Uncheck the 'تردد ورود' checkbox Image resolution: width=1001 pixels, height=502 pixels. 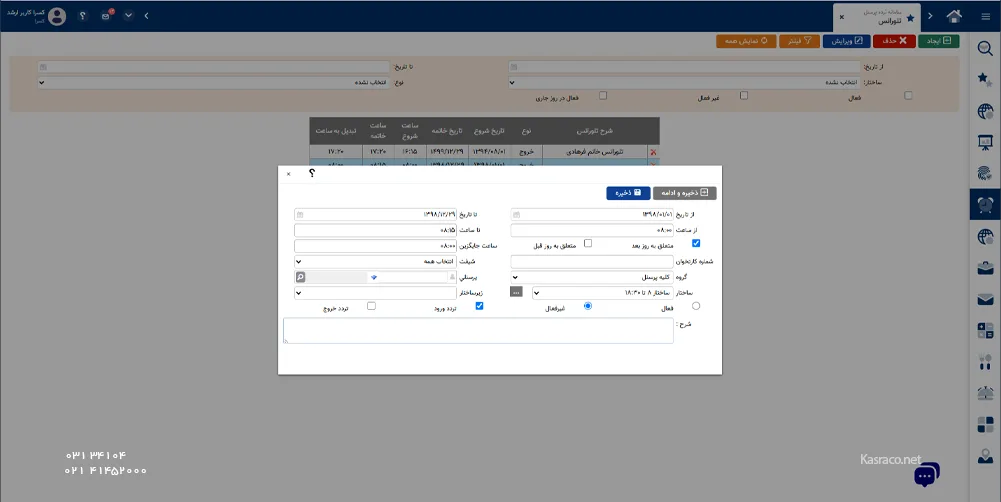coord(479,306)
